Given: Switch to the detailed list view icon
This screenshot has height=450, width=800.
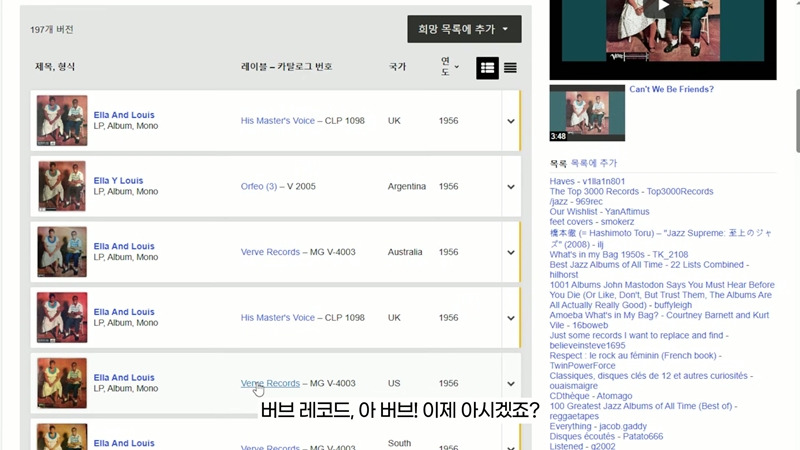Looking at the screenshot, I should pyautogui.click(x=487, y=68).
